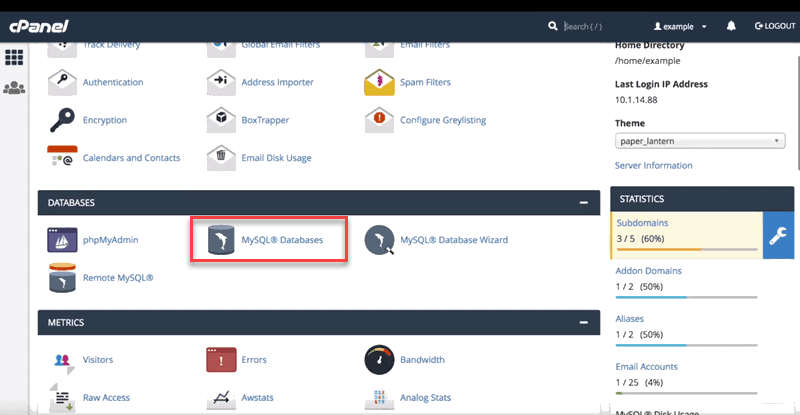Viewport: 800px width, 415px height.
Task: Open the paper_lantern theme dropdown
Action: coord(699,142)
